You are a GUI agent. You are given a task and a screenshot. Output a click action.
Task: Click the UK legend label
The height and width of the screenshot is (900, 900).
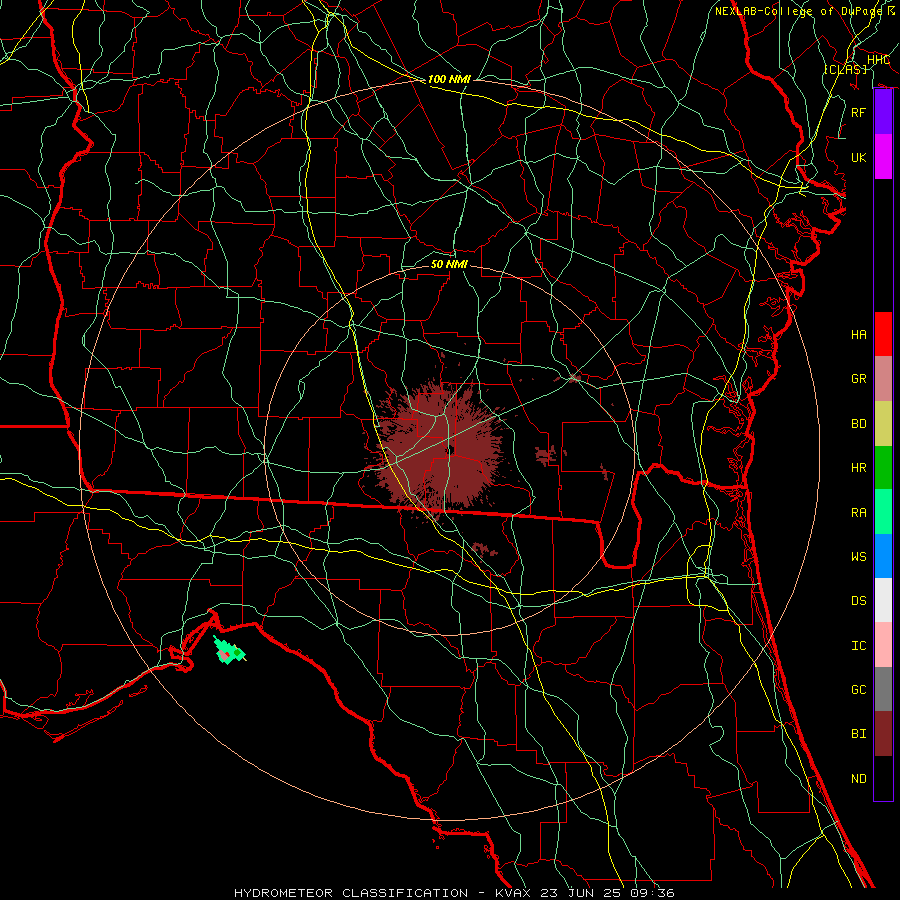click(x=859, y=157)
